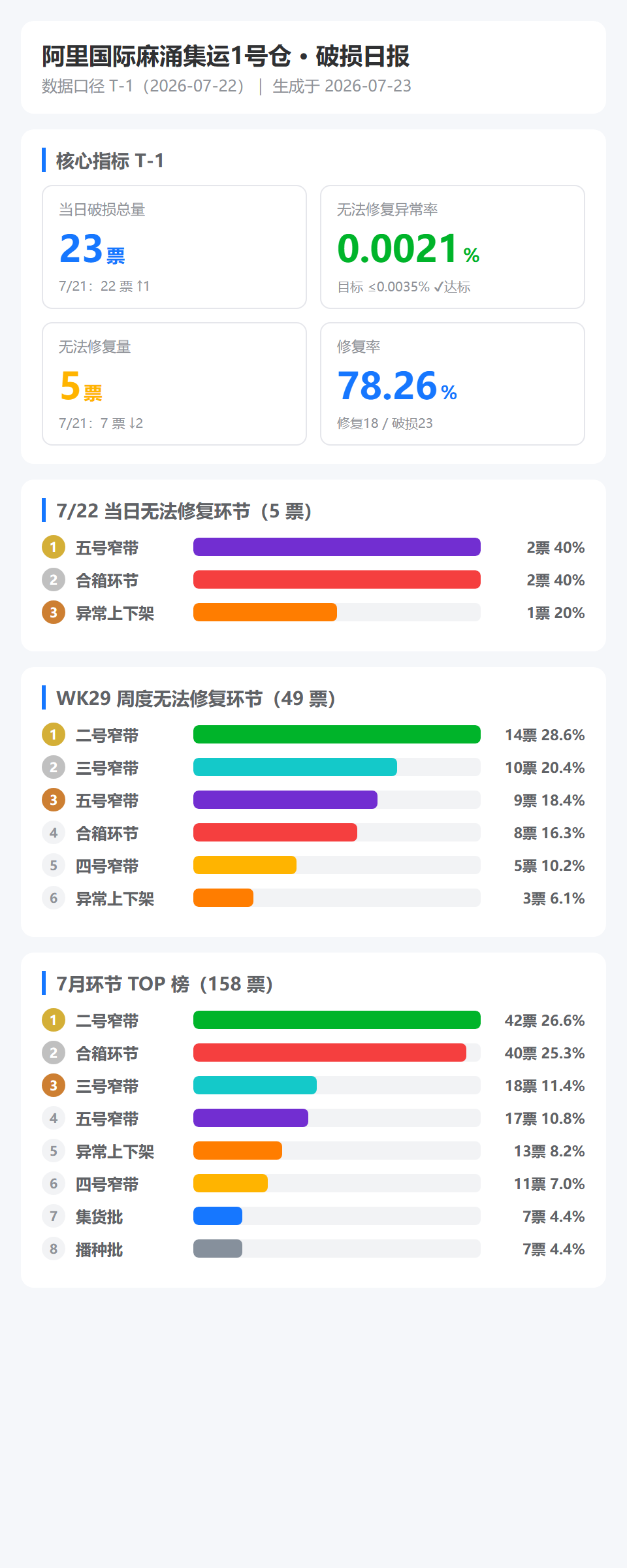Click the WK29 周度无法修复环节 heading

pos(196,698)
